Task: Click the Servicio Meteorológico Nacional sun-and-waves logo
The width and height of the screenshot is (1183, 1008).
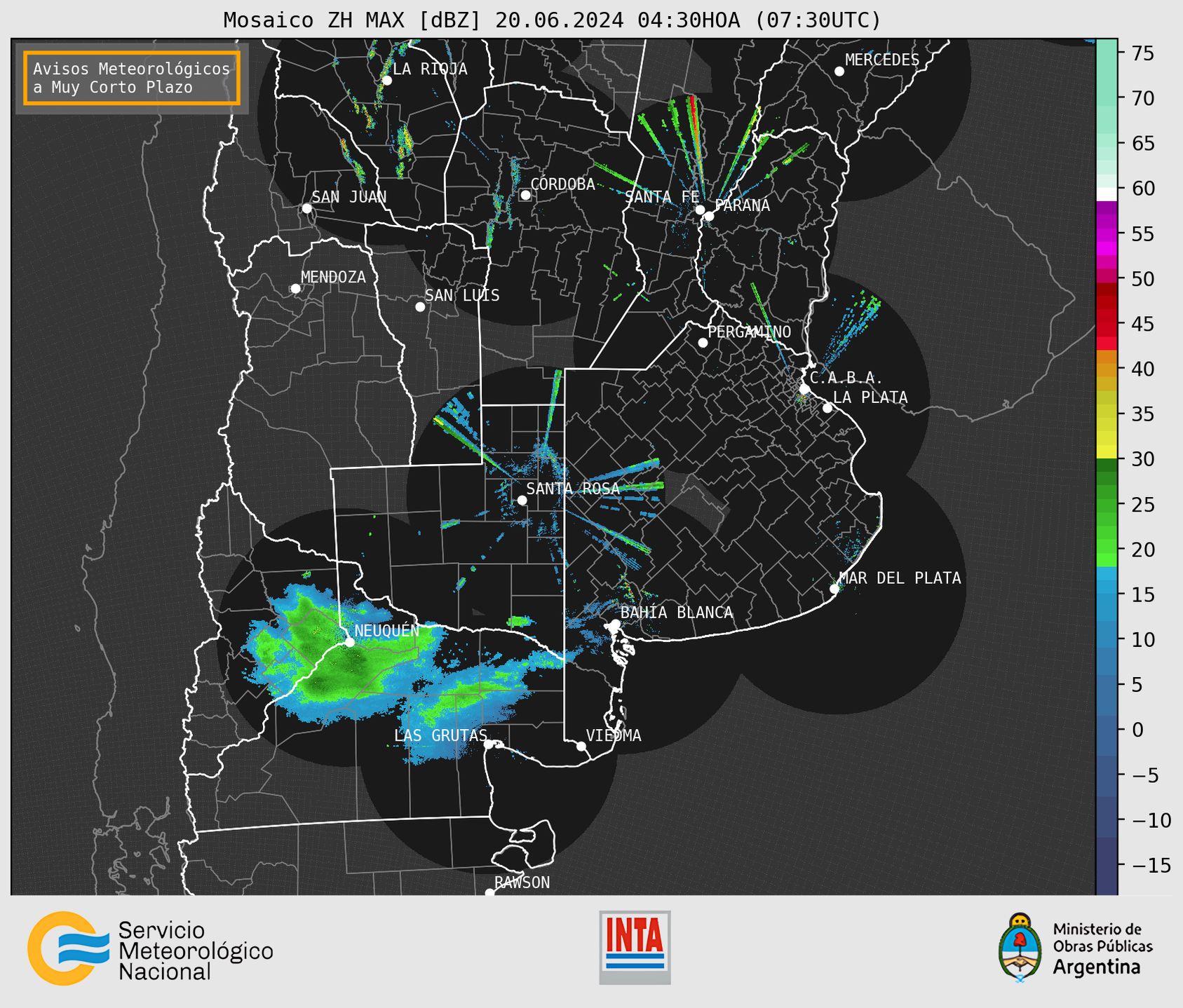Action: (69, 948)
